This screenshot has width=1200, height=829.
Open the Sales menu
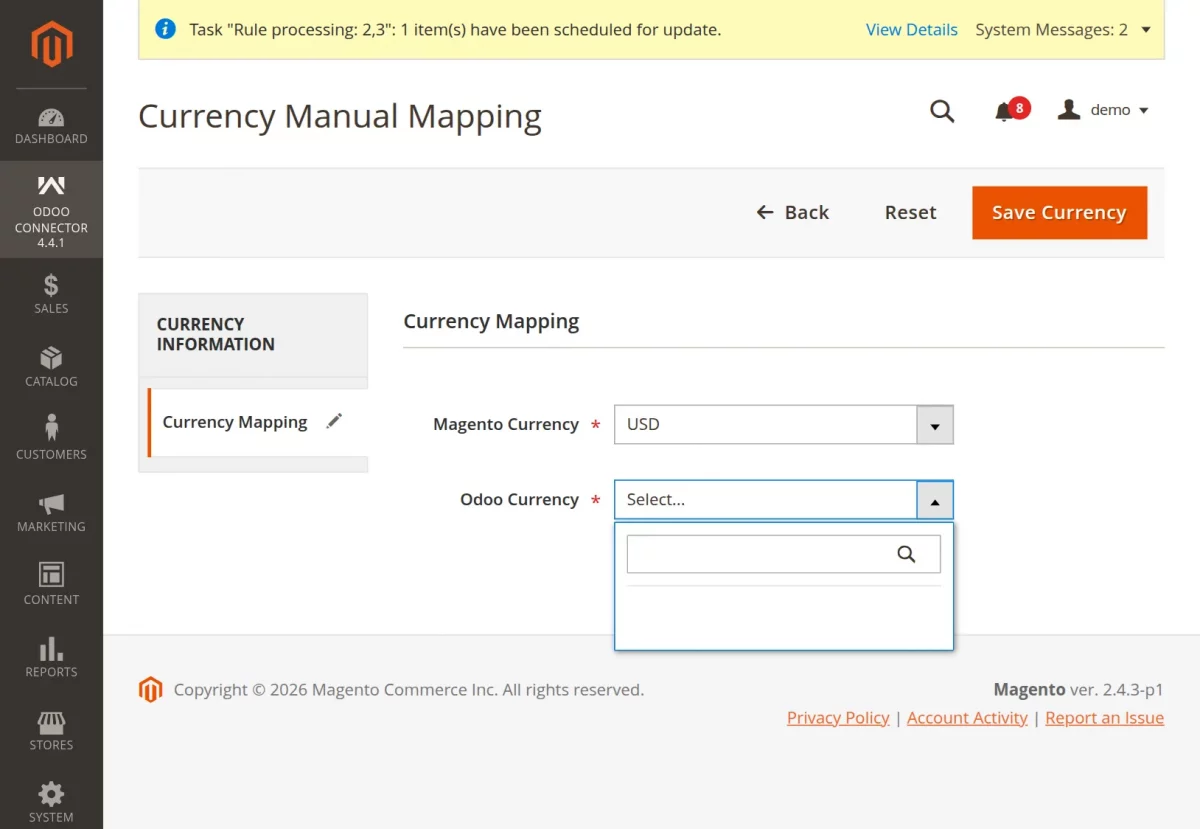[x=51, y=294]
